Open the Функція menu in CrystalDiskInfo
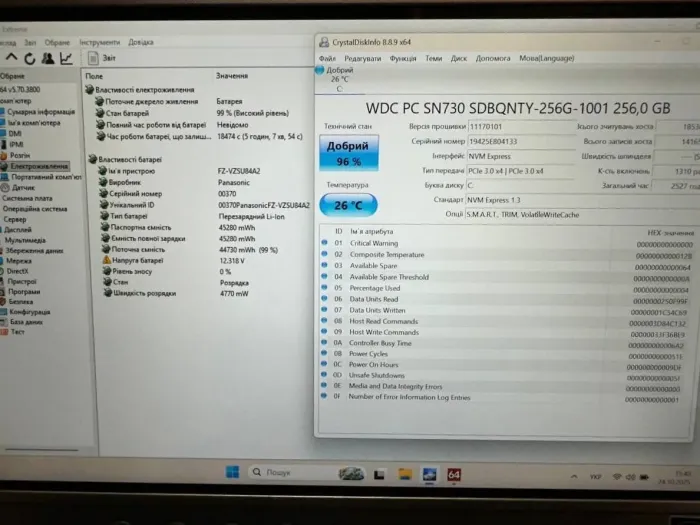The width and height of the screenshot is (700, 525). 403,58
